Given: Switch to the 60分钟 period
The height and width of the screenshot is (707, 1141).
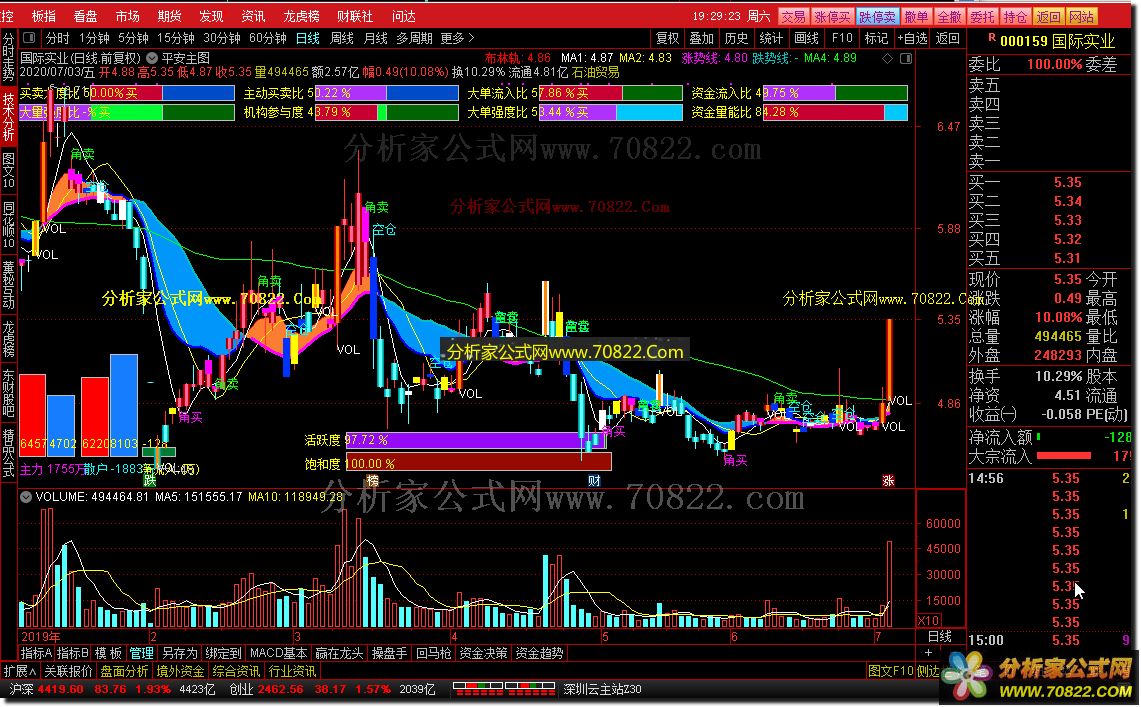Looking at the screenshot, I should click(x=267, y=38).
